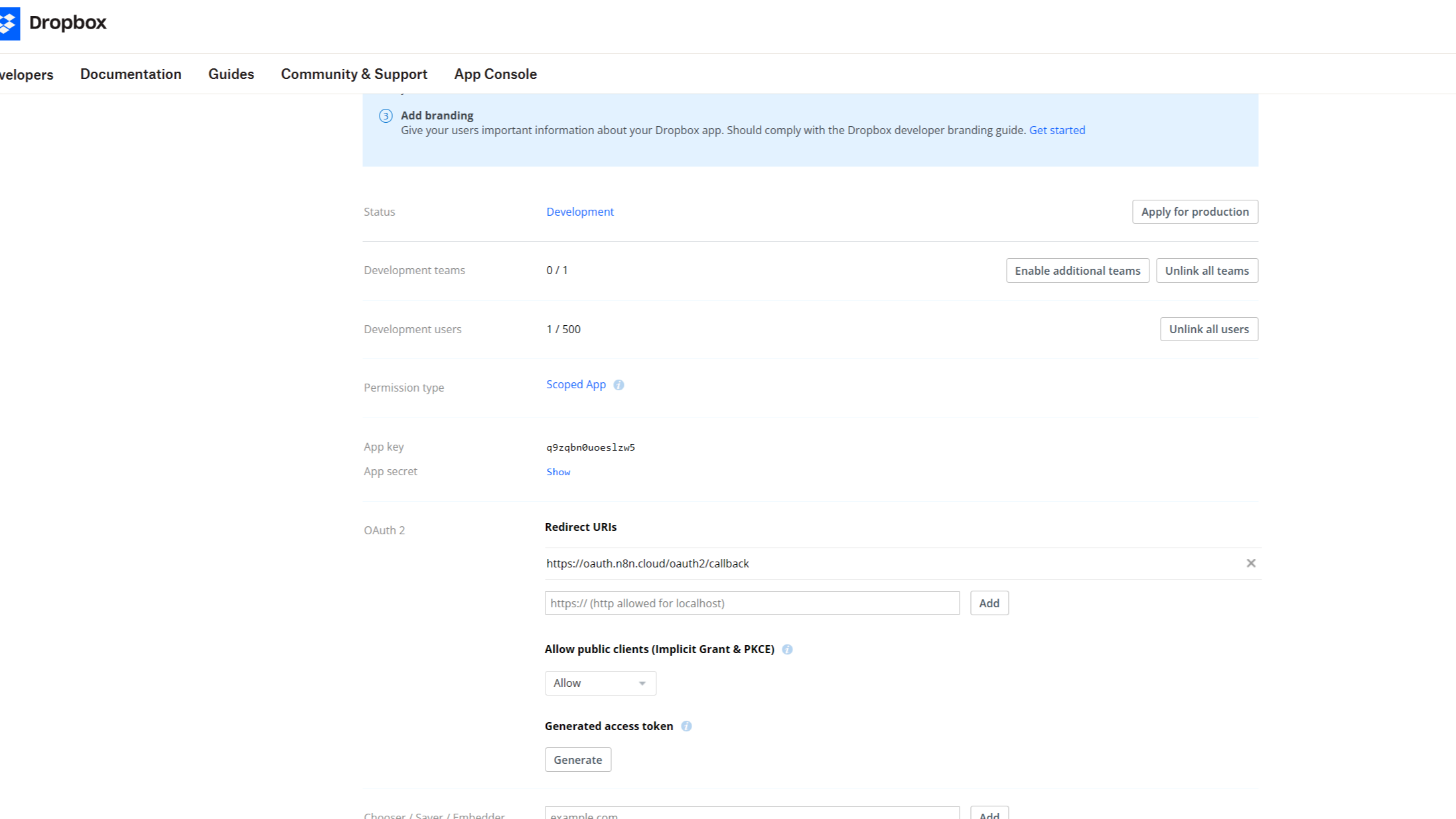Click the Redirect URI input field
Screen dimensions: 1456x819
752,603
